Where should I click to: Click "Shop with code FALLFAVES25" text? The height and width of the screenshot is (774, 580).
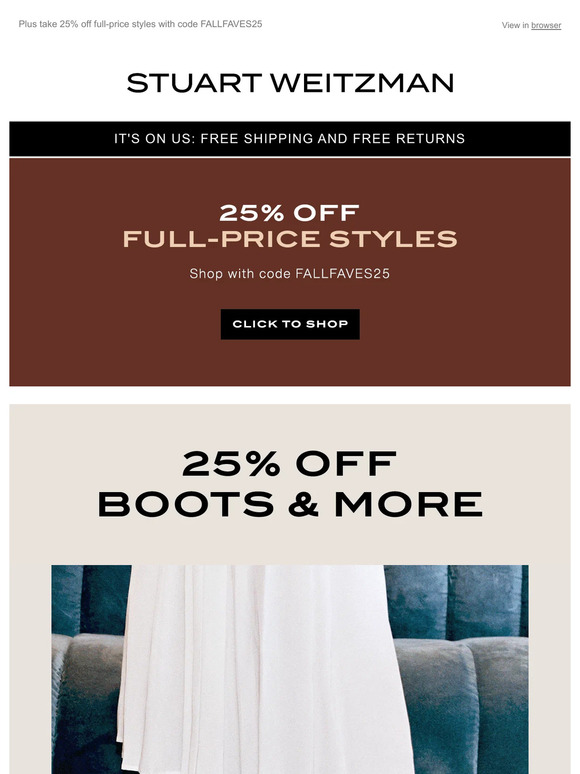click(290, 273)
